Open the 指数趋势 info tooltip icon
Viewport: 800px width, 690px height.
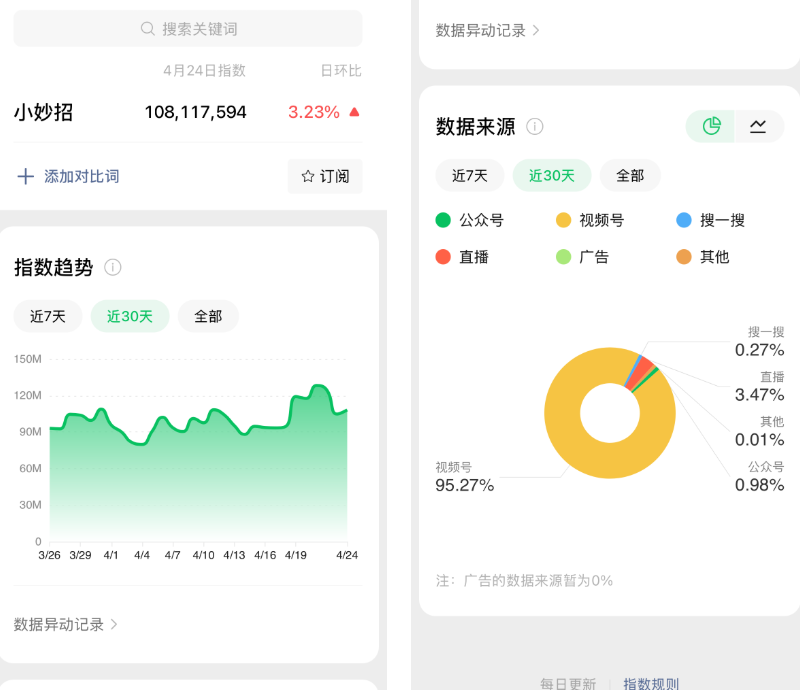point(113,268)
